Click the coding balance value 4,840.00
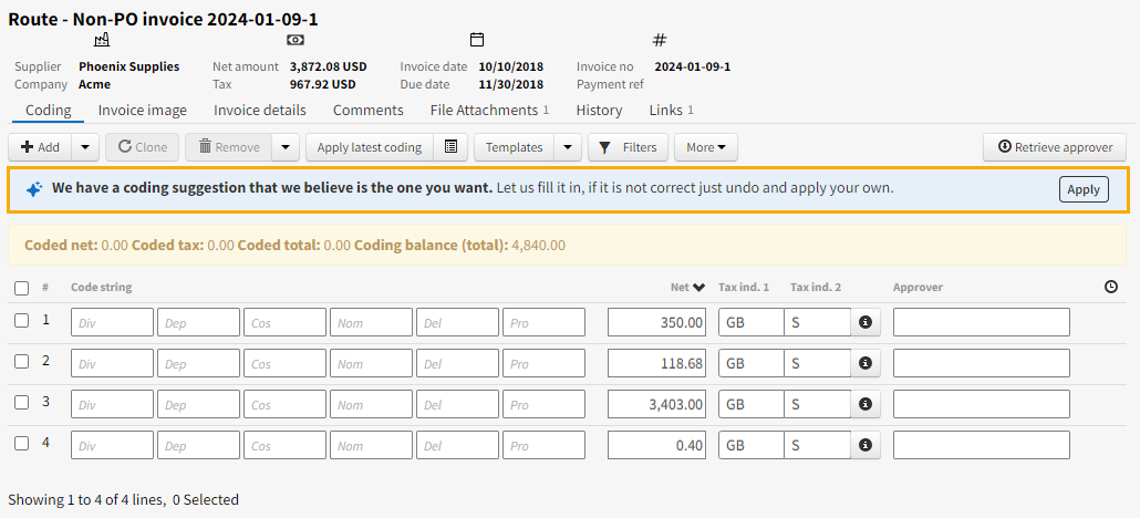This screenshot has height=518, width=1140. click(x=539, y=245)
